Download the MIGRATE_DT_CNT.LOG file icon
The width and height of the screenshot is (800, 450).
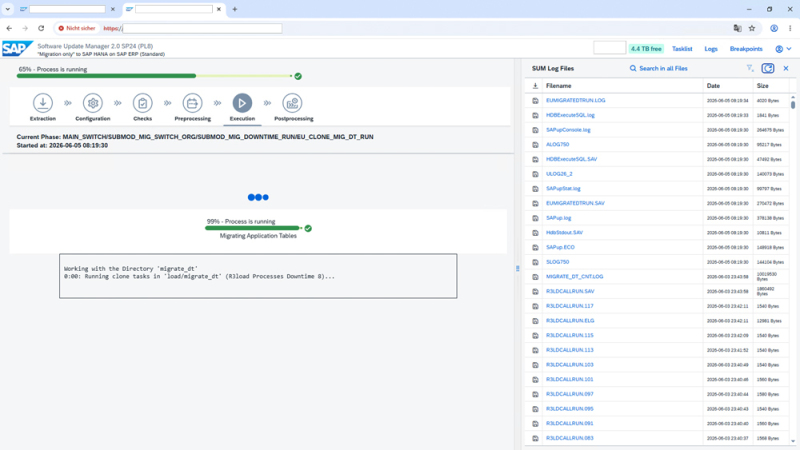coord(535,277)
